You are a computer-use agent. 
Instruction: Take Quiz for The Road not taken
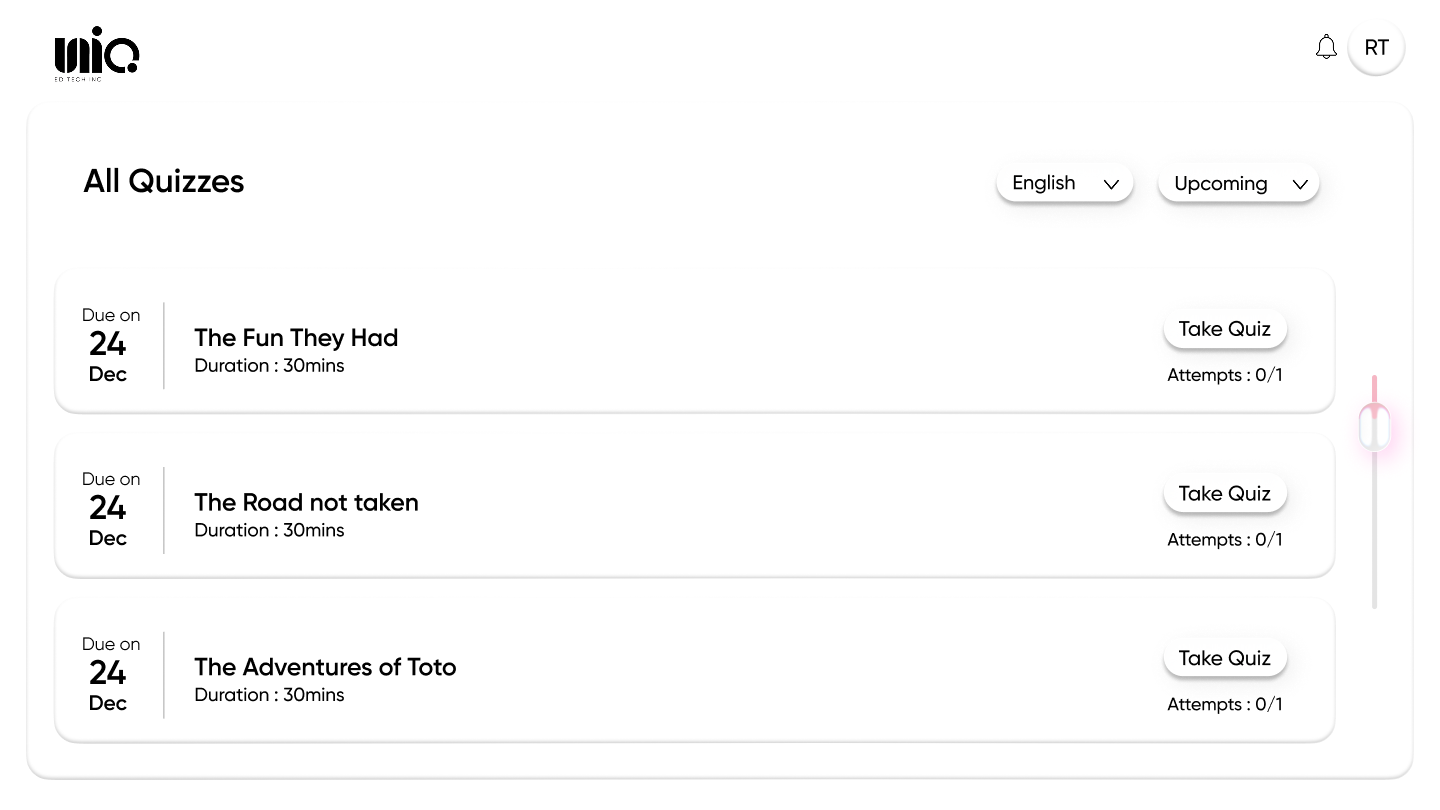(1224, 494)
